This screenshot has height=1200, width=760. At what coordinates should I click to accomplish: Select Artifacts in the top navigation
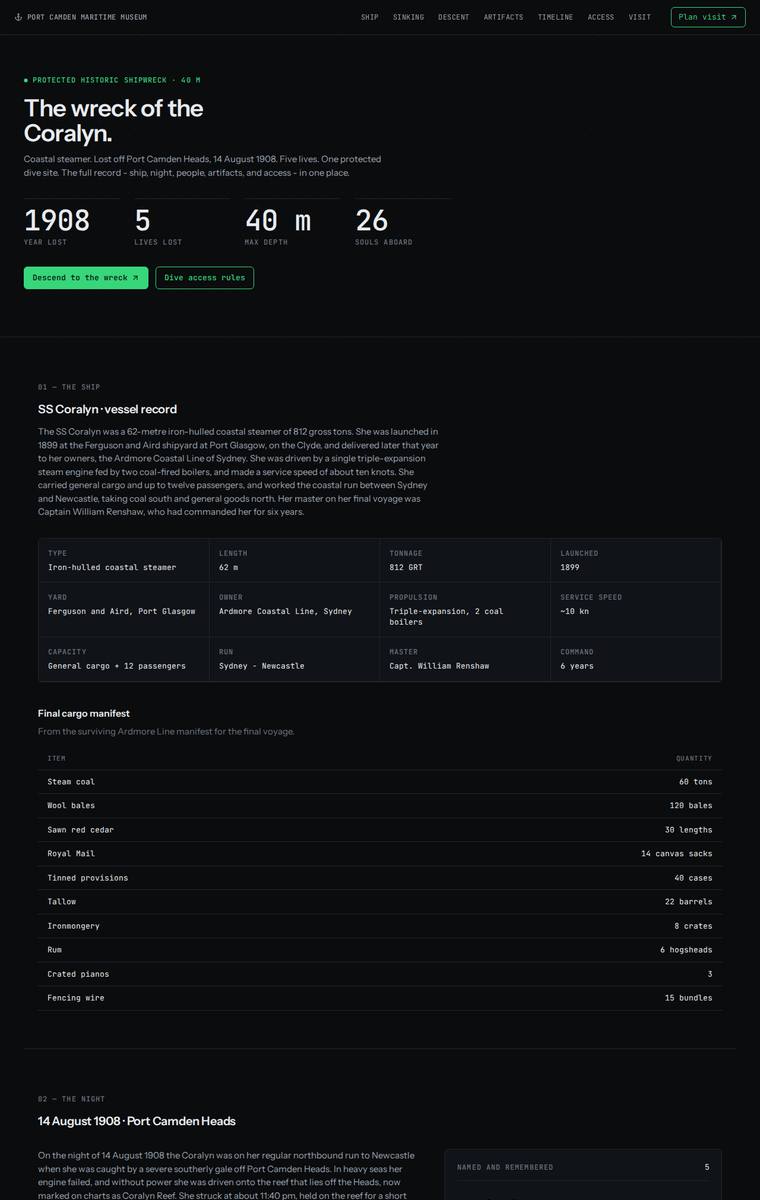coord(503,17)
